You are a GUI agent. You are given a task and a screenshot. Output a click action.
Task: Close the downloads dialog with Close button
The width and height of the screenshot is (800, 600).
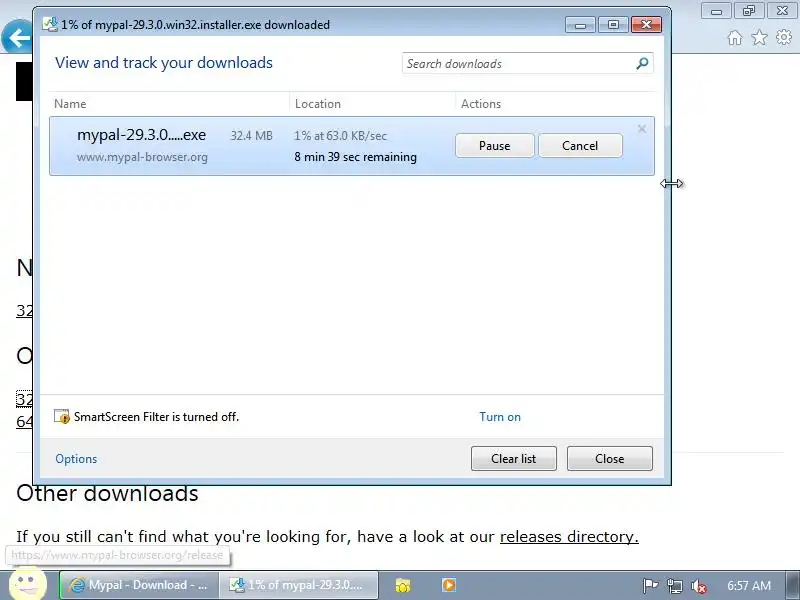pyautogui.click(x=610, y=459)
